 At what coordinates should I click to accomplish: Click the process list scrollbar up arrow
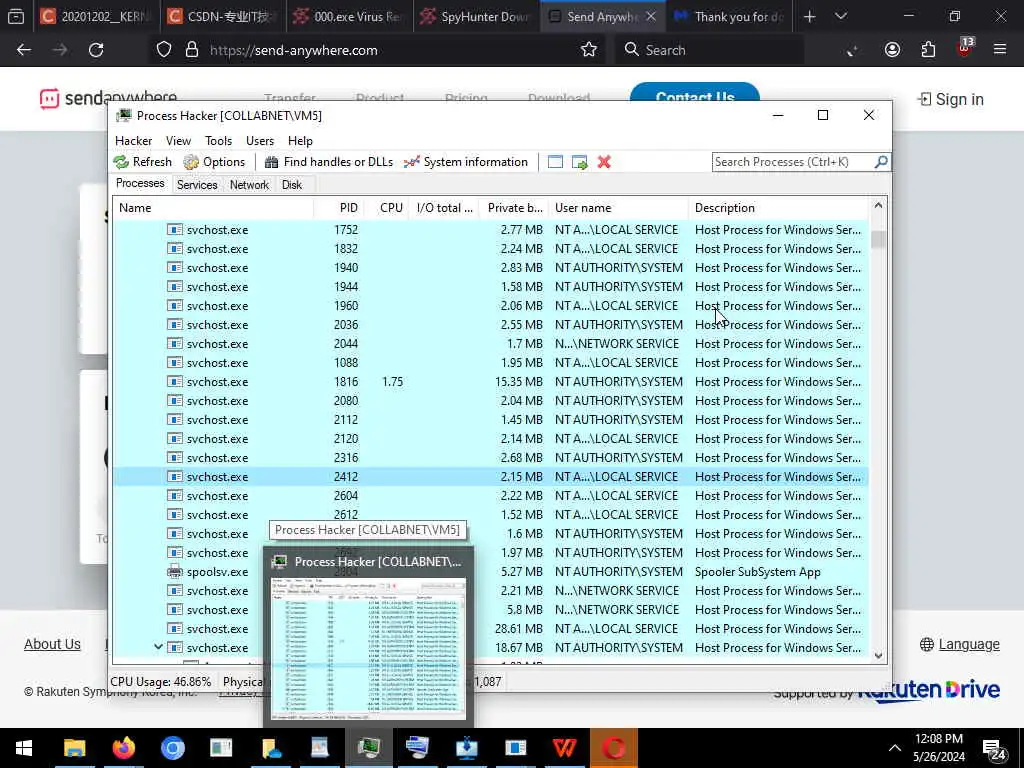point(878,206)
